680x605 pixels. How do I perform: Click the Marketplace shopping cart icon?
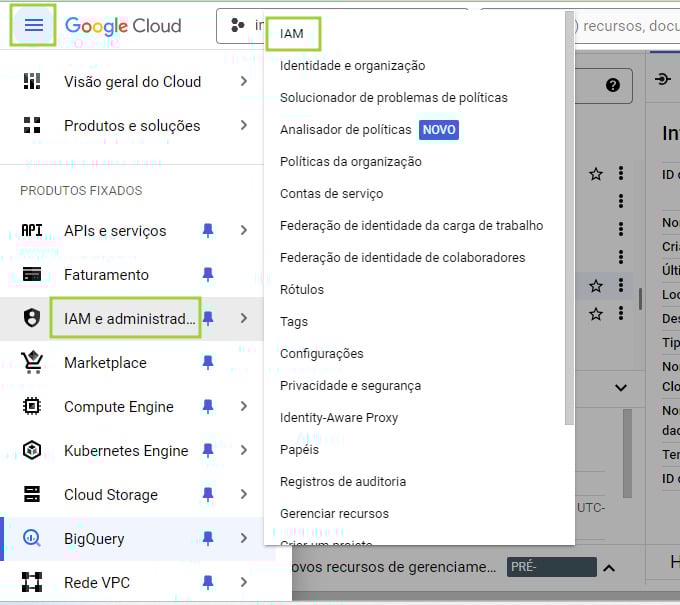coord(32,362)
